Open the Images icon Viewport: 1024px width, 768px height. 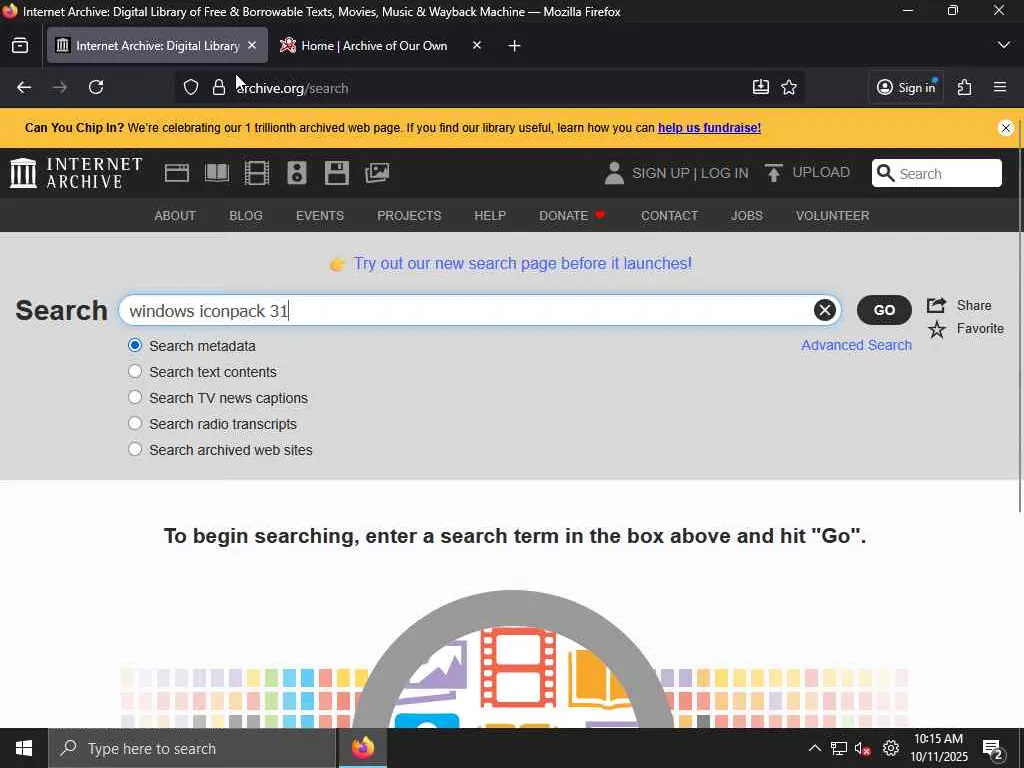tap(377, 173)
